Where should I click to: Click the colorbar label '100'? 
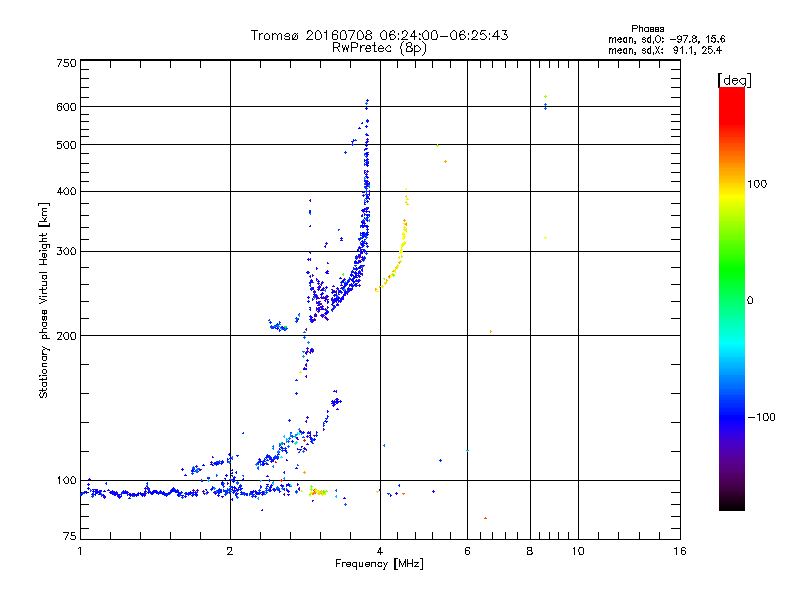coord(757,184)
